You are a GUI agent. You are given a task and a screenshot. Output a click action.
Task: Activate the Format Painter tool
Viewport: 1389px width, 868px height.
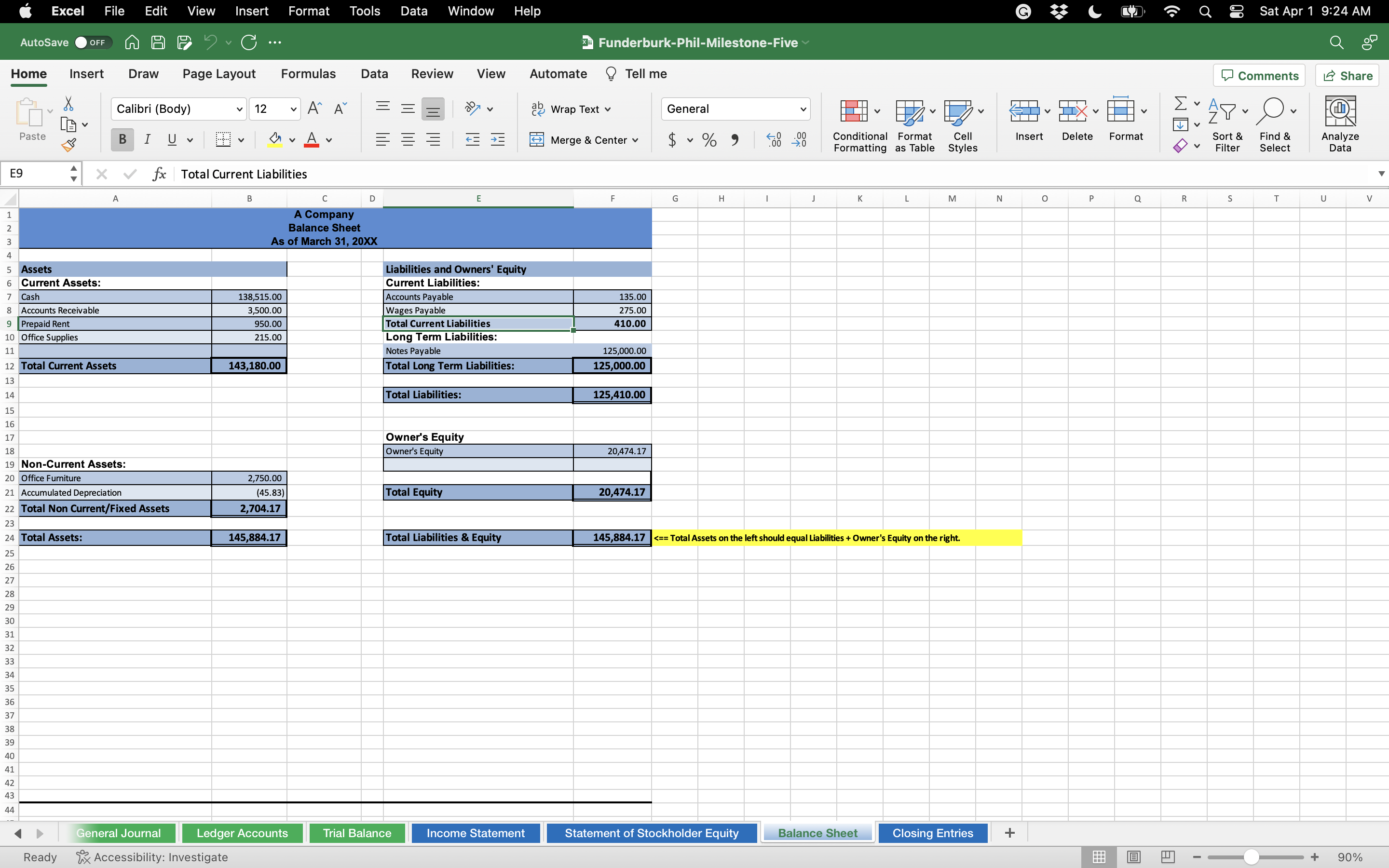(69, 145)
